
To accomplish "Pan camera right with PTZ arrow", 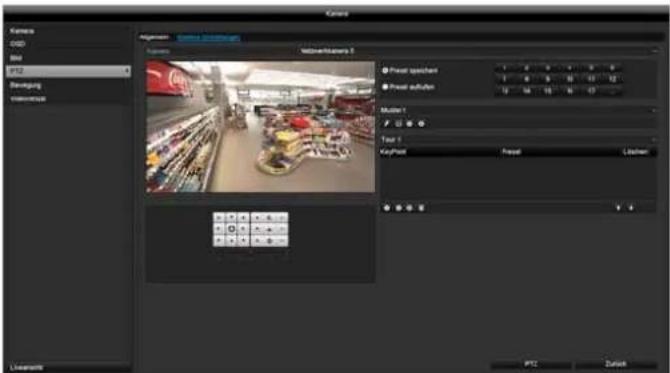I will click(x=244, y=229).
